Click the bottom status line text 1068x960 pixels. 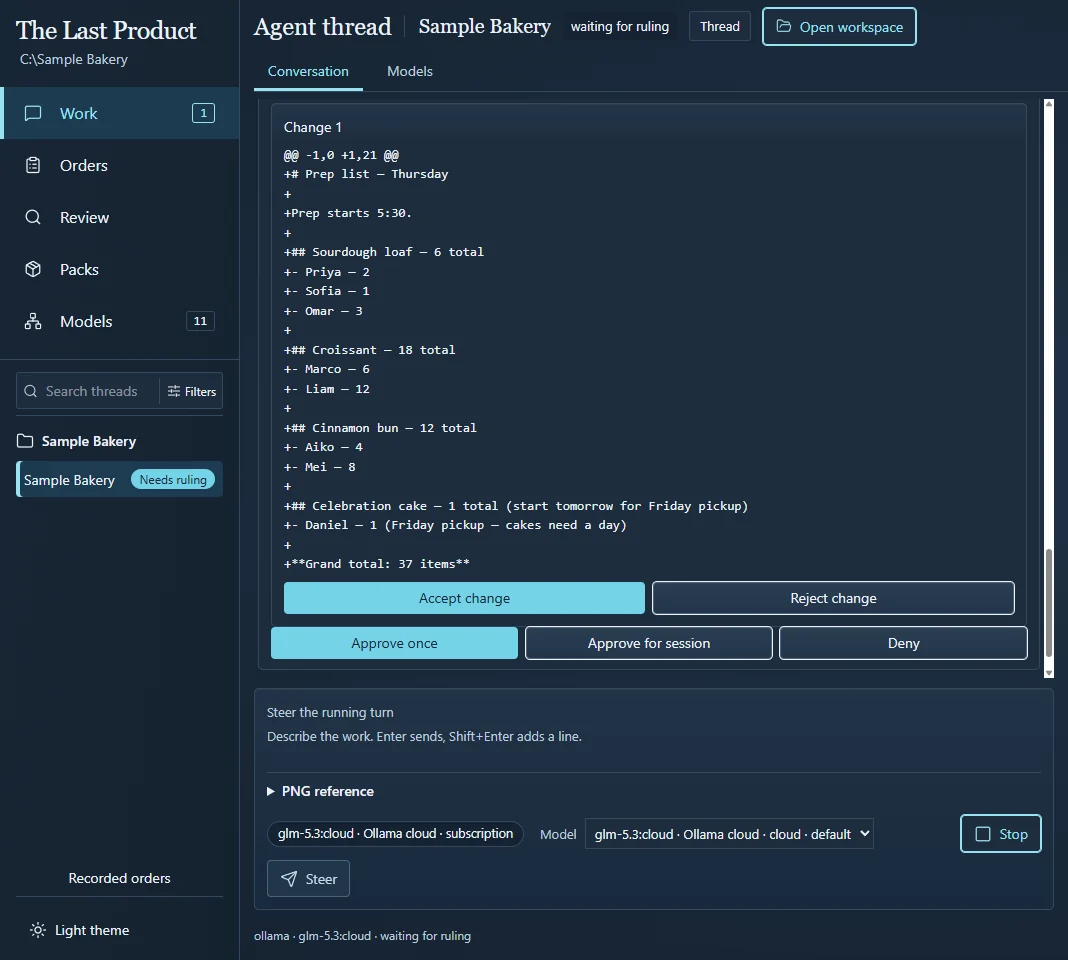tap(362, 935)
